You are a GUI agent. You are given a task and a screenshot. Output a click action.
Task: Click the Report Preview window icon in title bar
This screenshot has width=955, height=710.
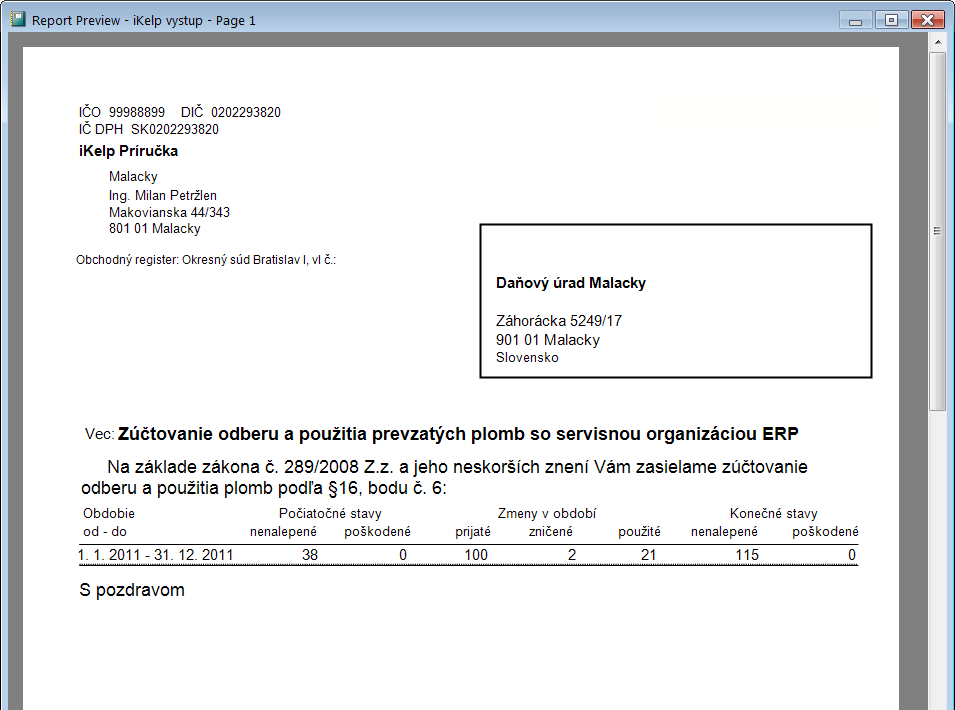(x=17, y=19)
